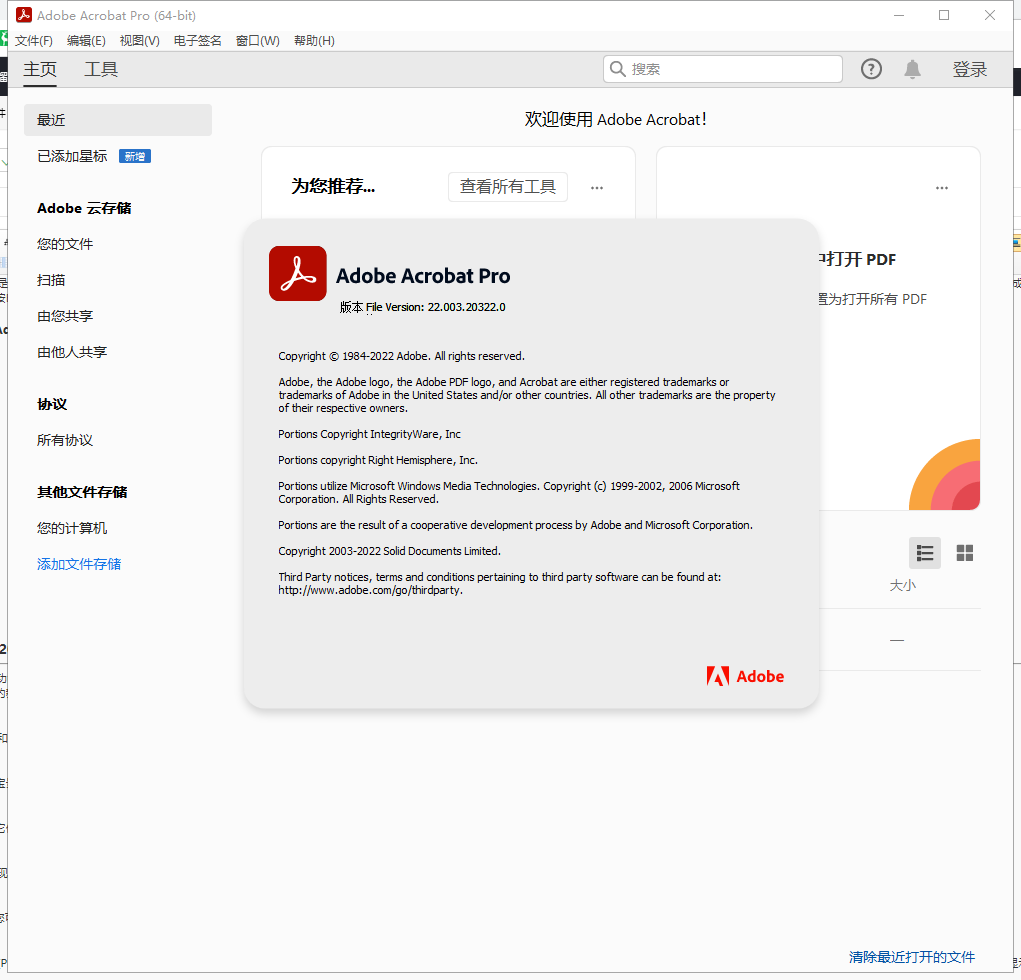The image size is (1021, 980).
Task: Open 所有协议 in the sidebar
Action: click(65, 440)
